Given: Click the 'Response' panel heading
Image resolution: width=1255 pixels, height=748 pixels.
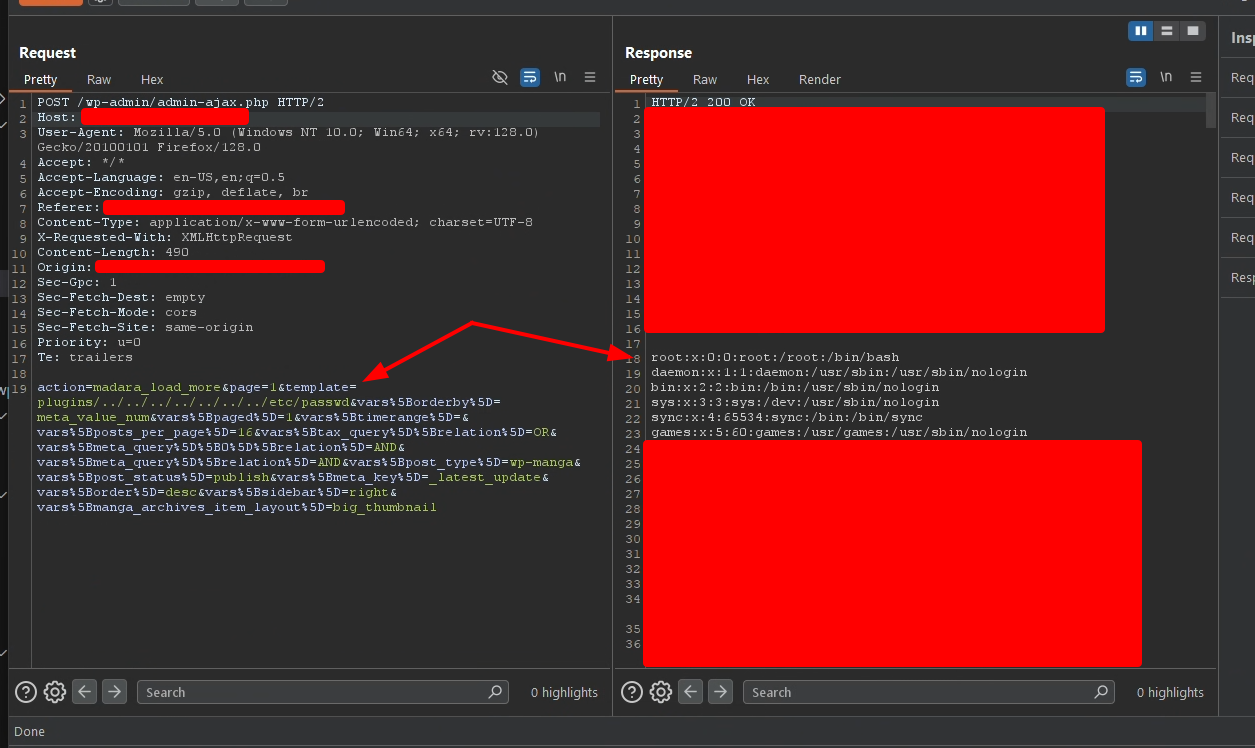Looking at the screenshot, I should [658, 53].
